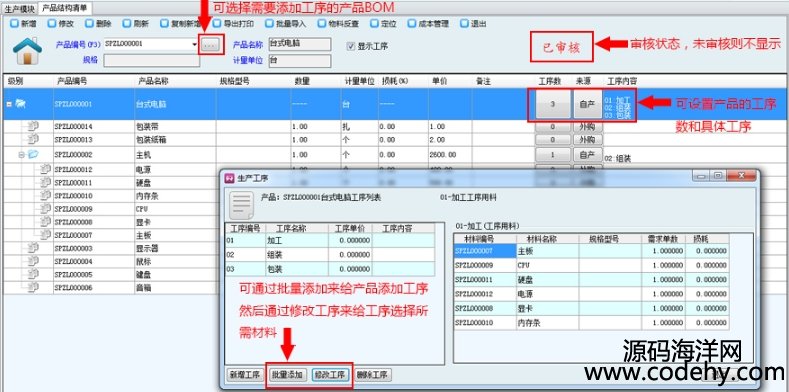This screenshot has height=392, width=789.
Task: Click the home house icon
Action: 27,50
